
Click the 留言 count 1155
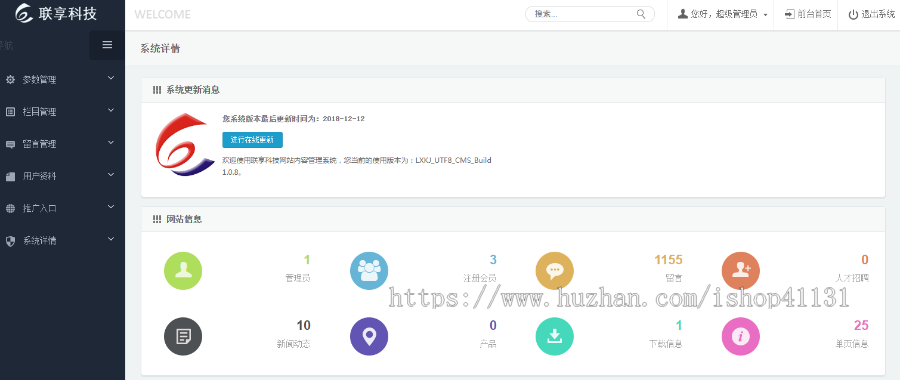tap(669, 260)
